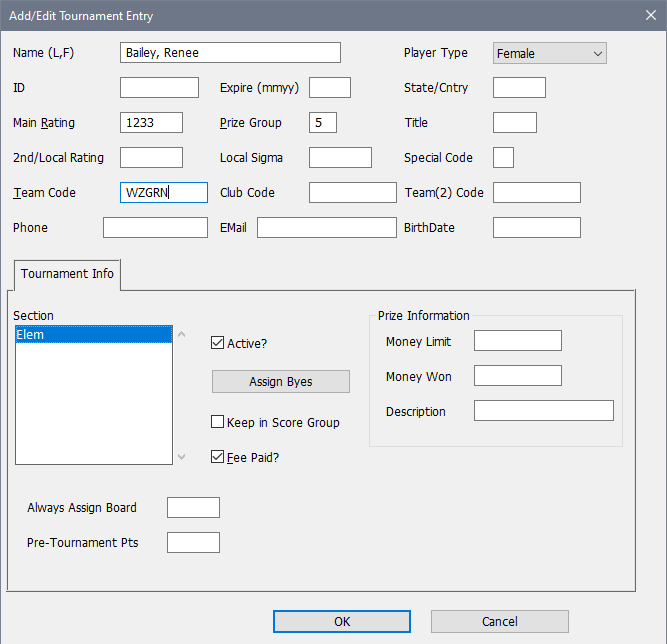Click into the EMail input field
This screenshot has width=667, height=644.
pos(326,228)
